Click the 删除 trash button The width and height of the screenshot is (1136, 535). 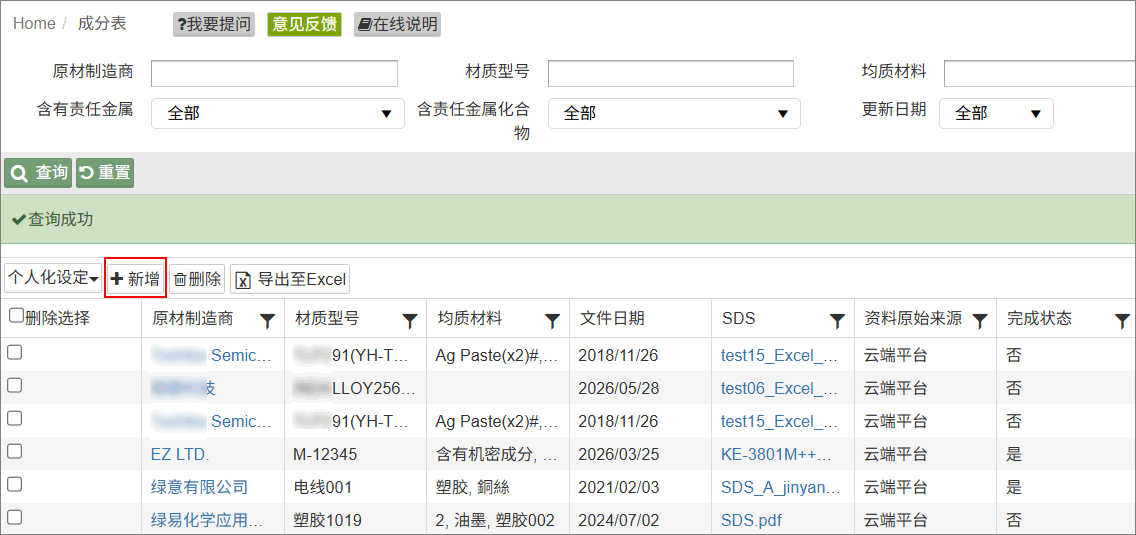point(198,278)
